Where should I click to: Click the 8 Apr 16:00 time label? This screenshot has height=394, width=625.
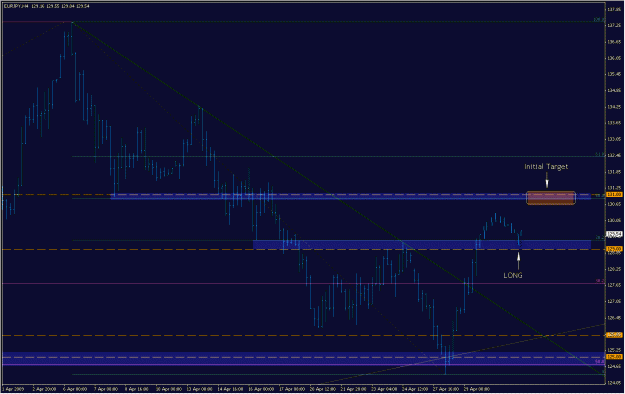[137, 389]
